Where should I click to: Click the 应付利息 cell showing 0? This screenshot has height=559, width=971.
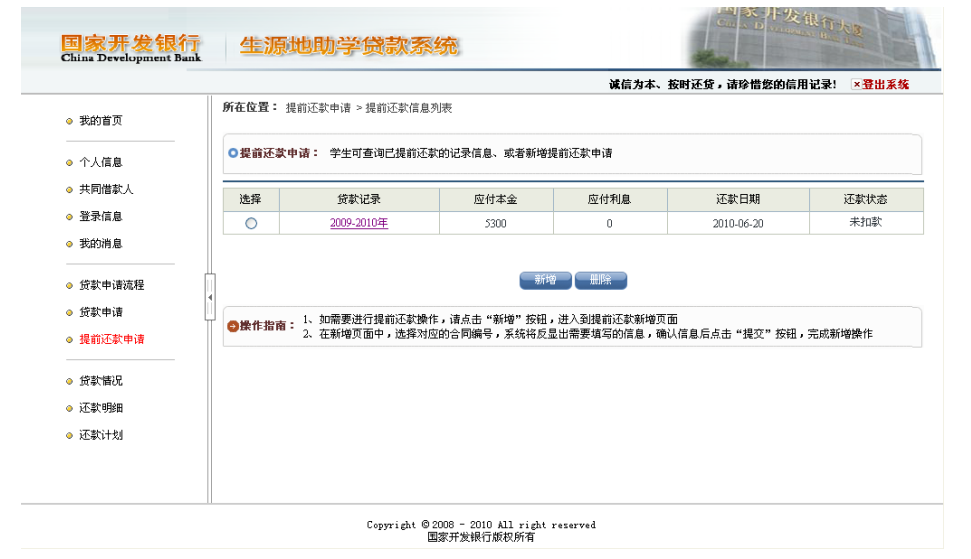pos(610,223)
